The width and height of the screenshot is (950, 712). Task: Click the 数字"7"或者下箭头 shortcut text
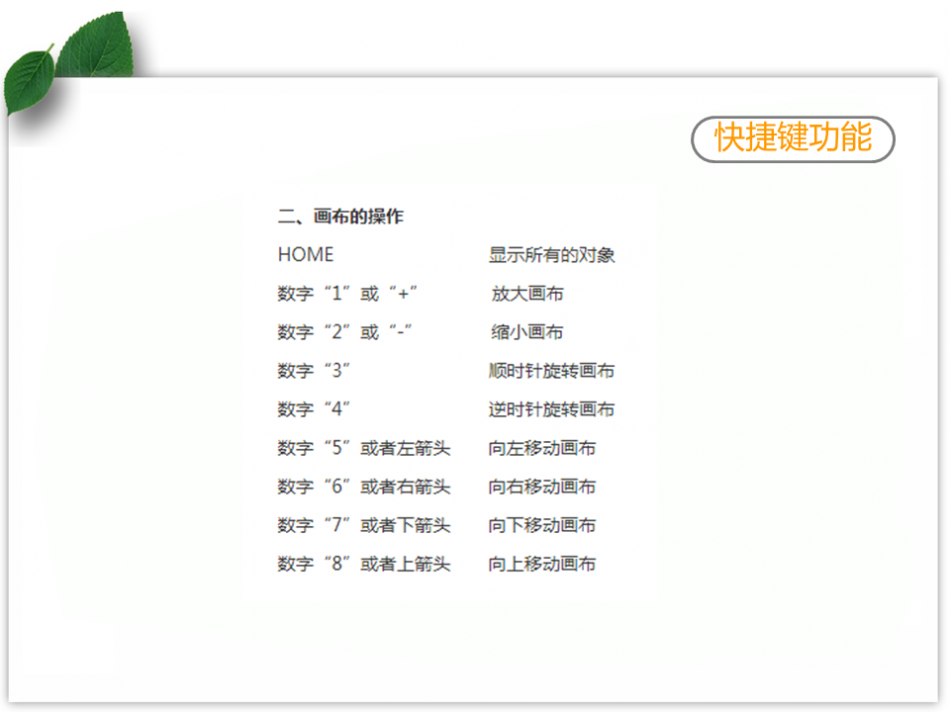click(x=364, y=525)
